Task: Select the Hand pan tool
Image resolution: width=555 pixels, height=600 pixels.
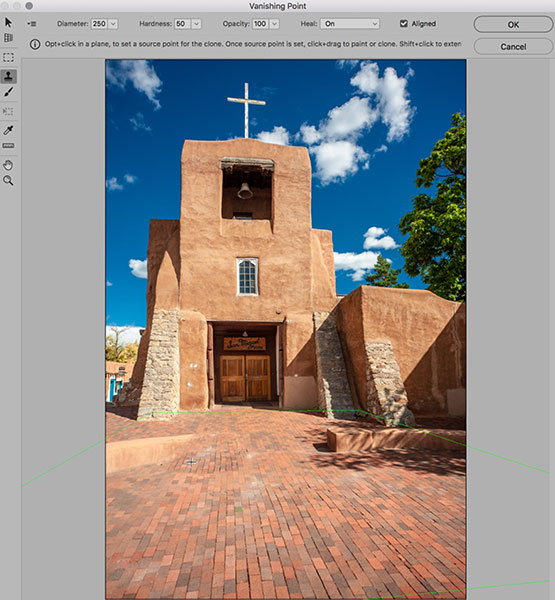Action: [x=8, y=165]
